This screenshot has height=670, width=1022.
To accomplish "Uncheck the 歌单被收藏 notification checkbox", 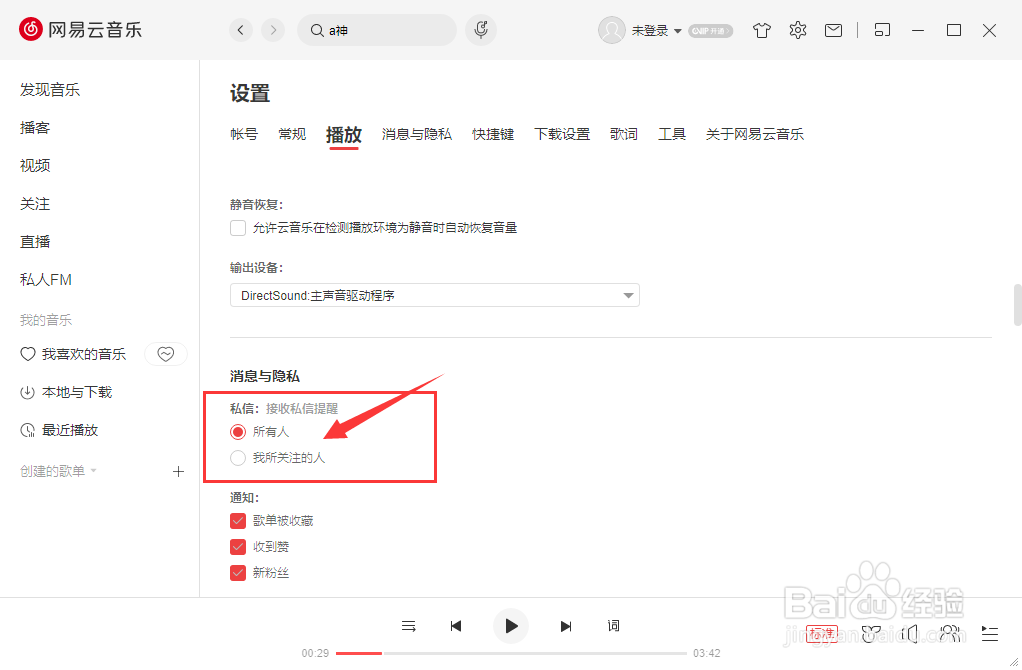I will point(238,520).
